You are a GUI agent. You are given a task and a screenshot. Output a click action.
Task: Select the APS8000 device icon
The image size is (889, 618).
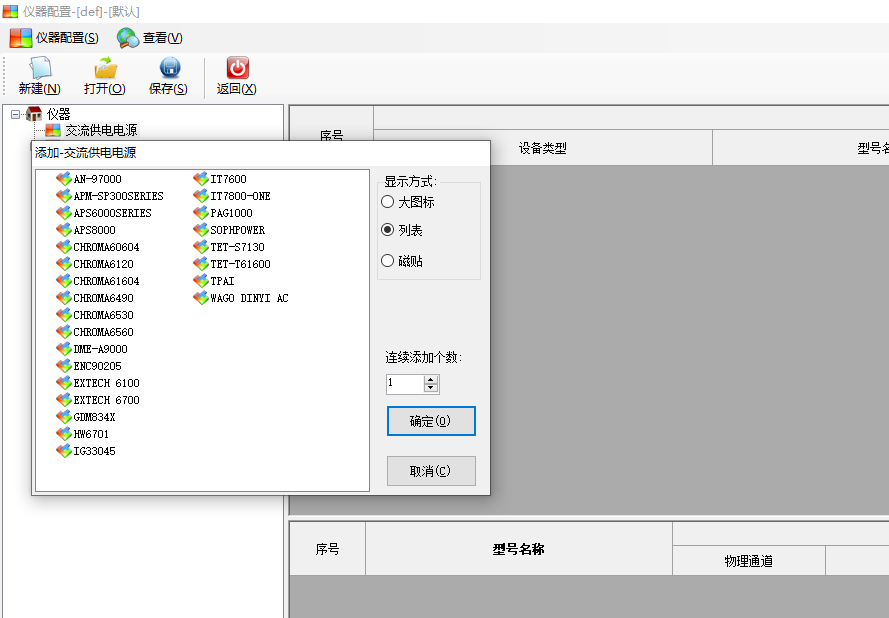click(64, 230)
